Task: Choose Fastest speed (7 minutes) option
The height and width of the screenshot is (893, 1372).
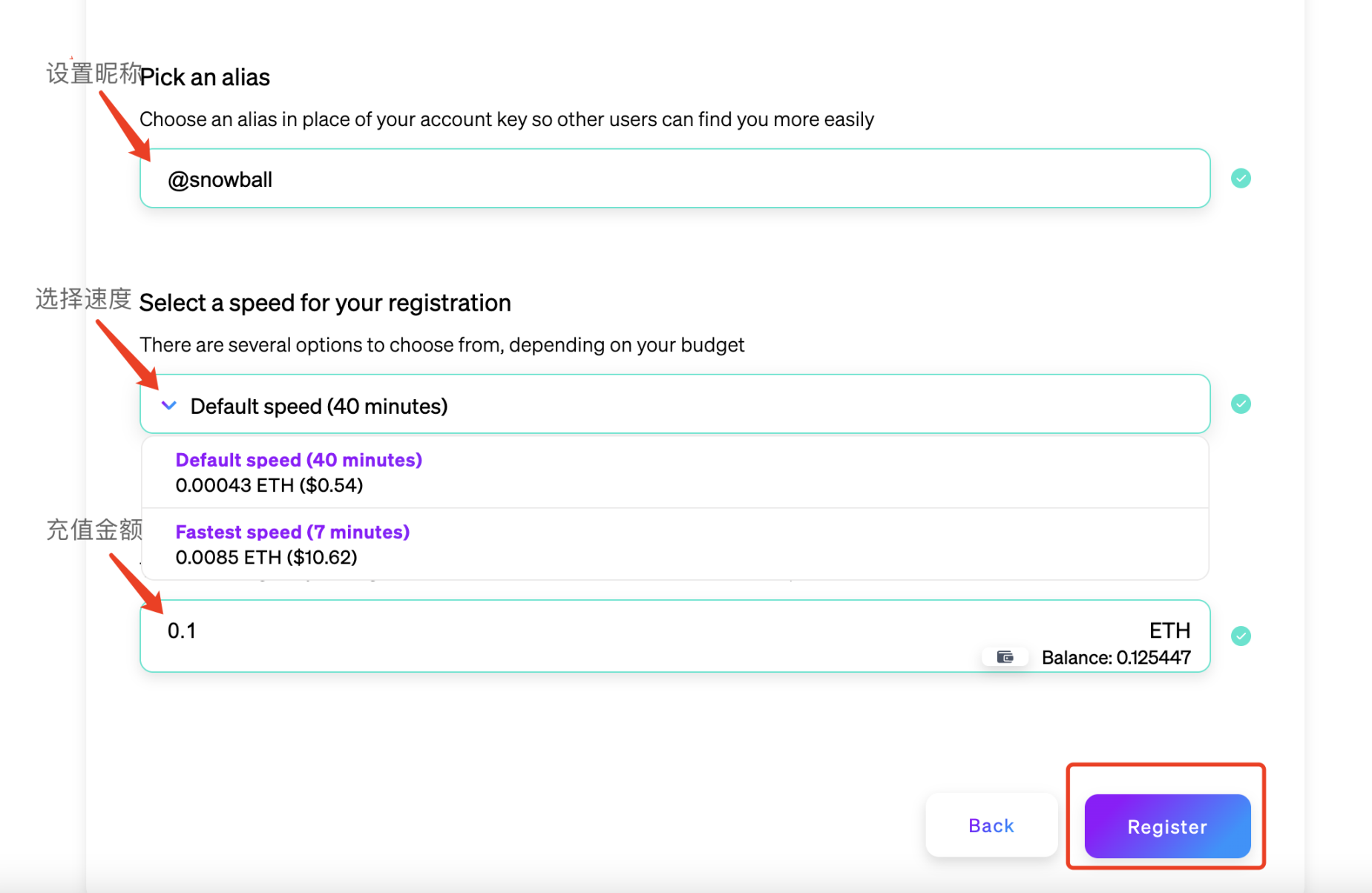Action: [x=292, y=544]
